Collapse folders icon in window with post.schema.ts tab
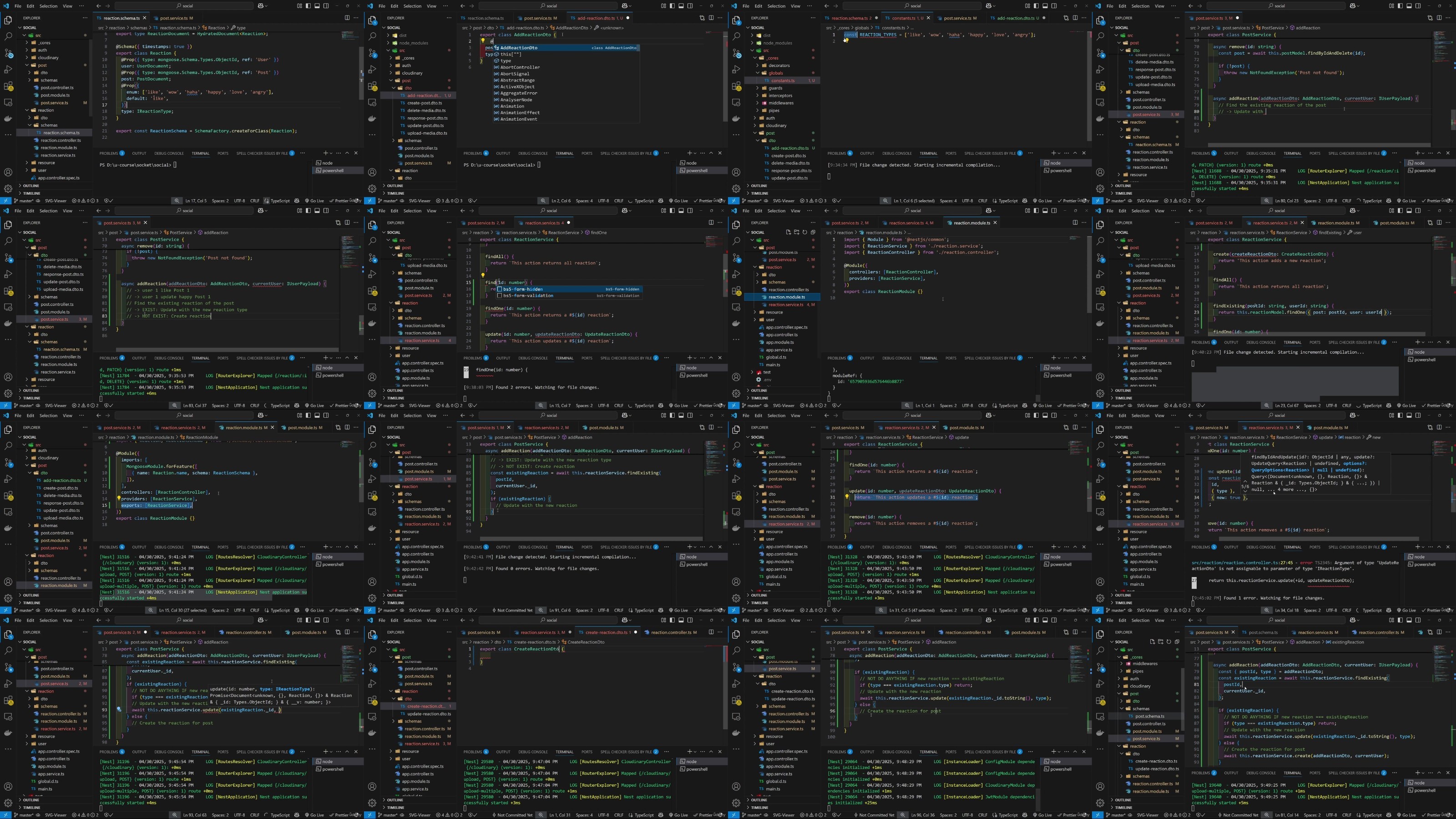This screenshot has height=819, width=1456. click(x=1177, y=642)
